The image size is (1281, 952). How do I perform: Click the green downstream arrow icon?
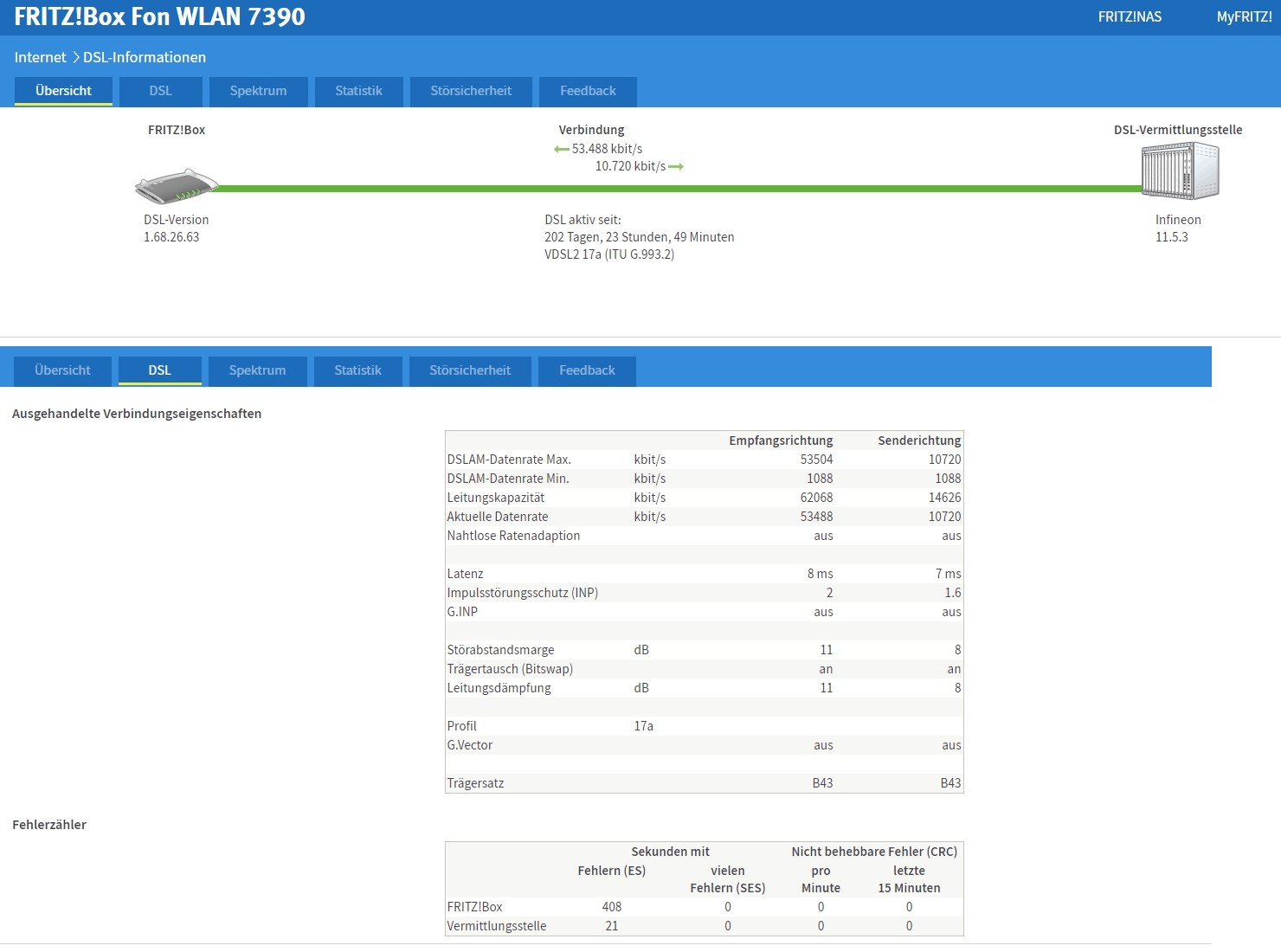click(562, 150)
